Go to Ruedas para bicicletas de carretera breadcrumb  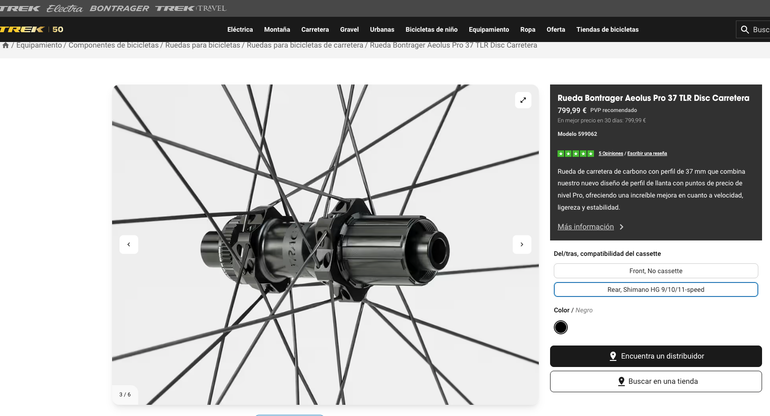point(305,45)
